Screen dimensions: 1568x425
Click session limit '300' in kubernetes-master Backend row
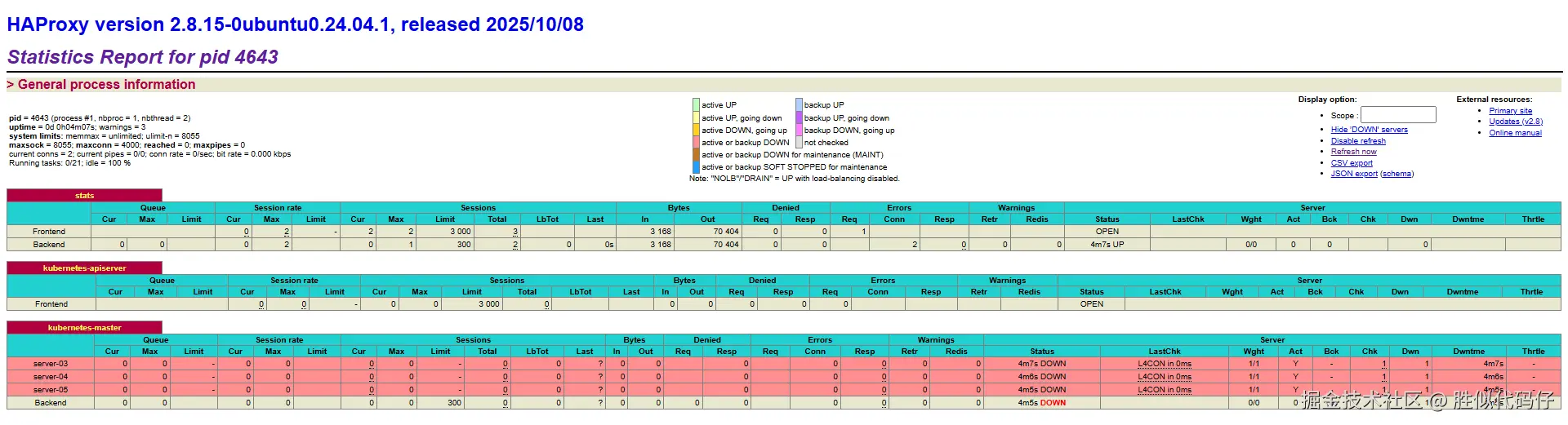click(x=455, y=403)
